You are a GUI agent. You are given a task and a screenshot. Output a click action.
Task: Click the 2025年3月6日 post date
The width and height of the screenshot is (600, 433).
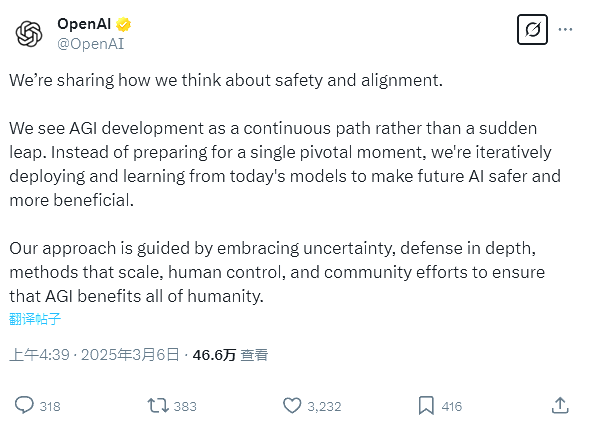(133, 354)
